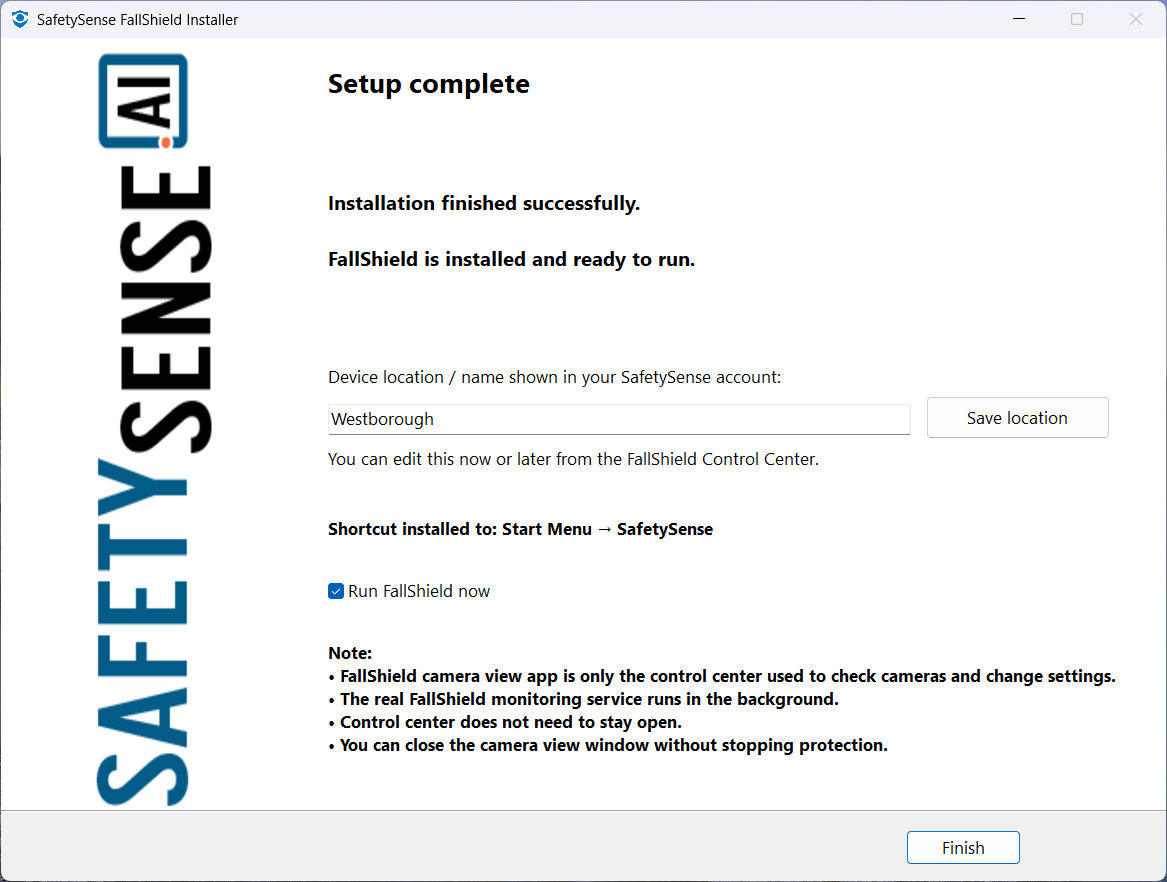Image resolution: width=1167 pixels, height=882 pixels.
Task: Focus the Westborough device location field
Action: [619, 419]
